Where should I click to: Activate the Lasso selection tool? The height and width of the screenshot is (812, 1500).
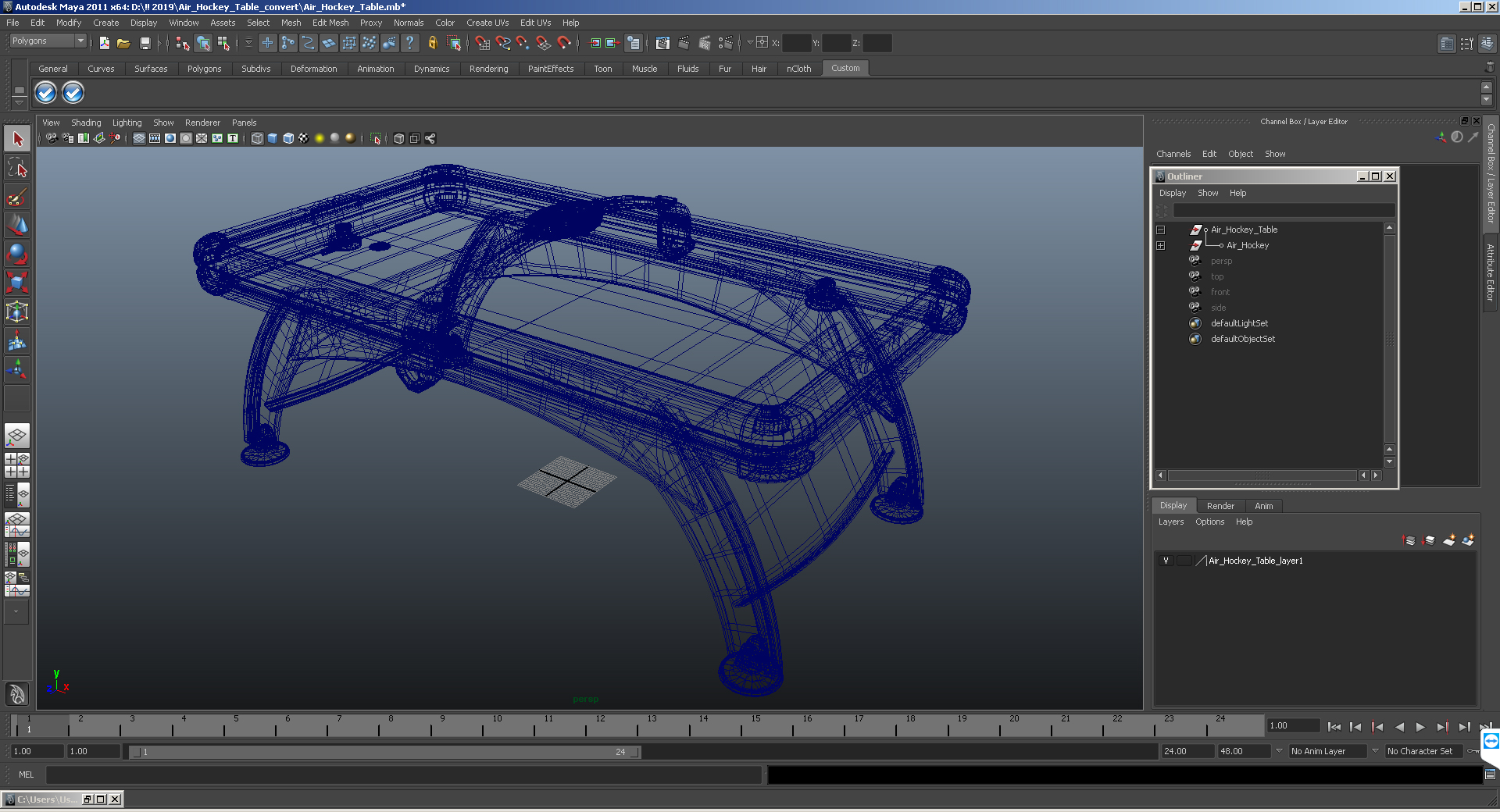click(17, 167)
